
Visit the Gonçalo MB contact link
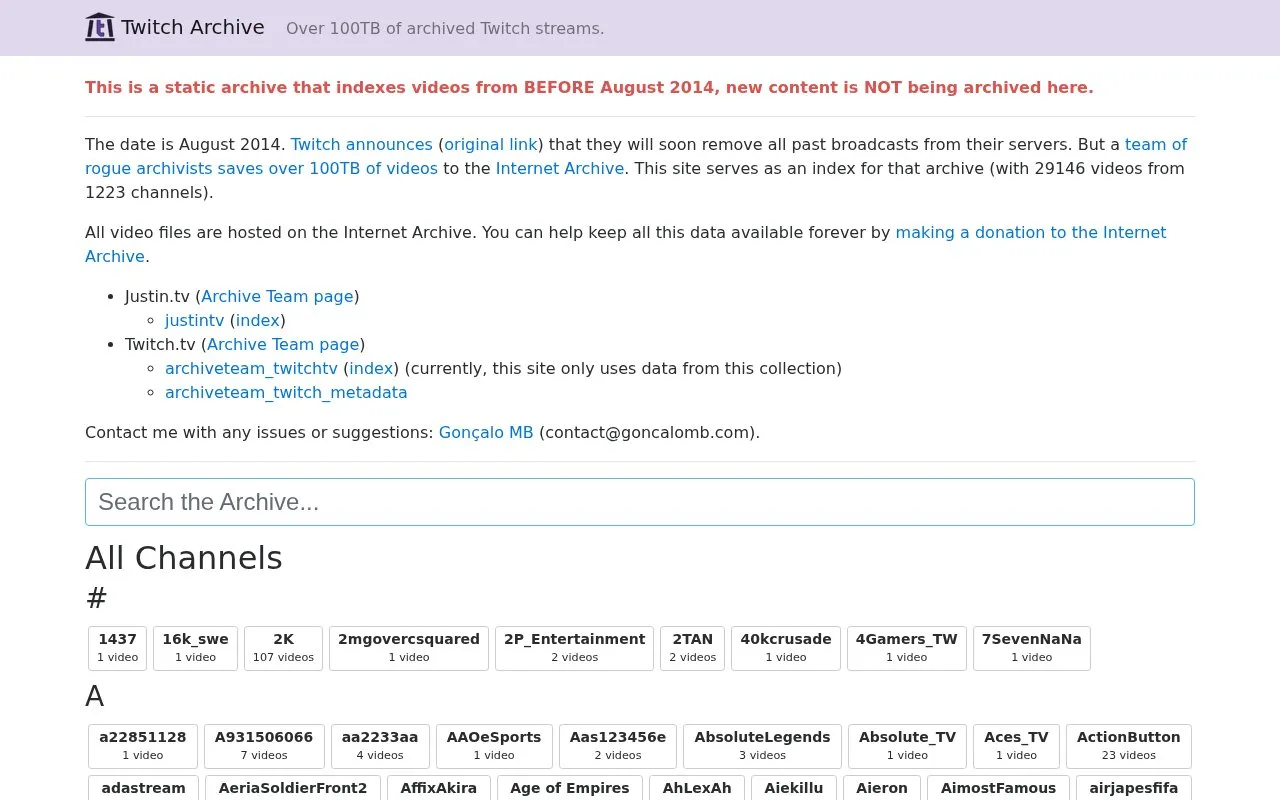[x=486, y=432]
